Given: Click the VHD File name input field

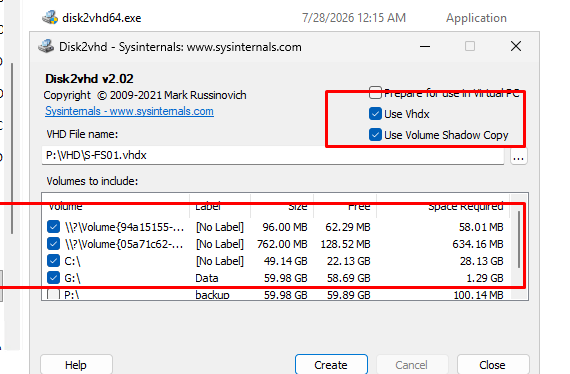Looking at the screenshot, I should (x=273, y=156).
